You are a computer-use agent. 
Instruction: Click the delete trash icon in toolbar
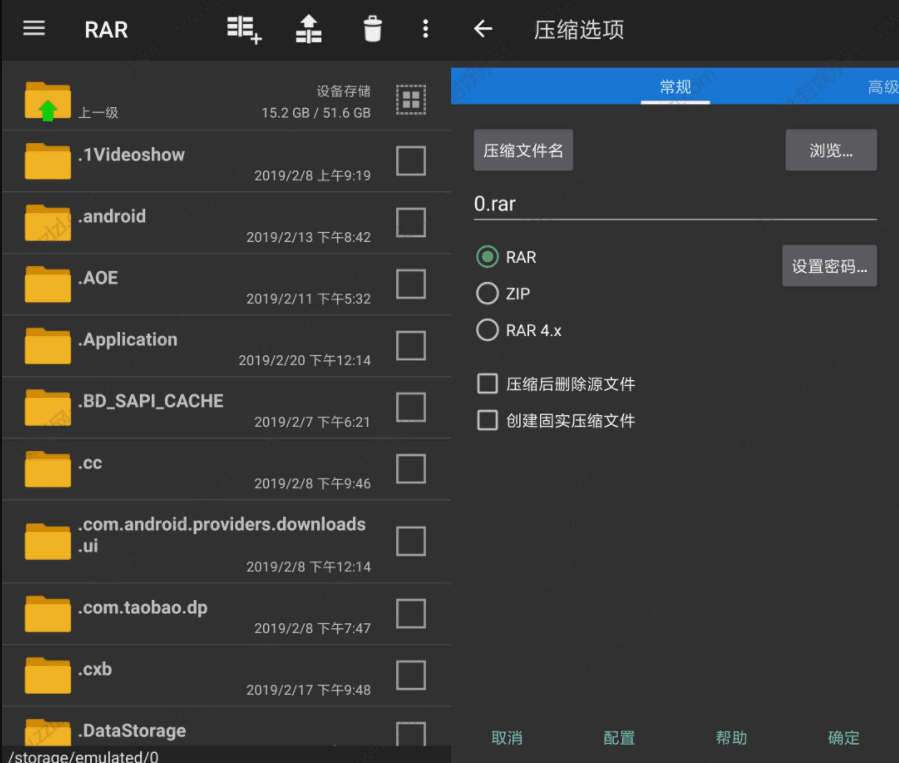coord(372,29)
